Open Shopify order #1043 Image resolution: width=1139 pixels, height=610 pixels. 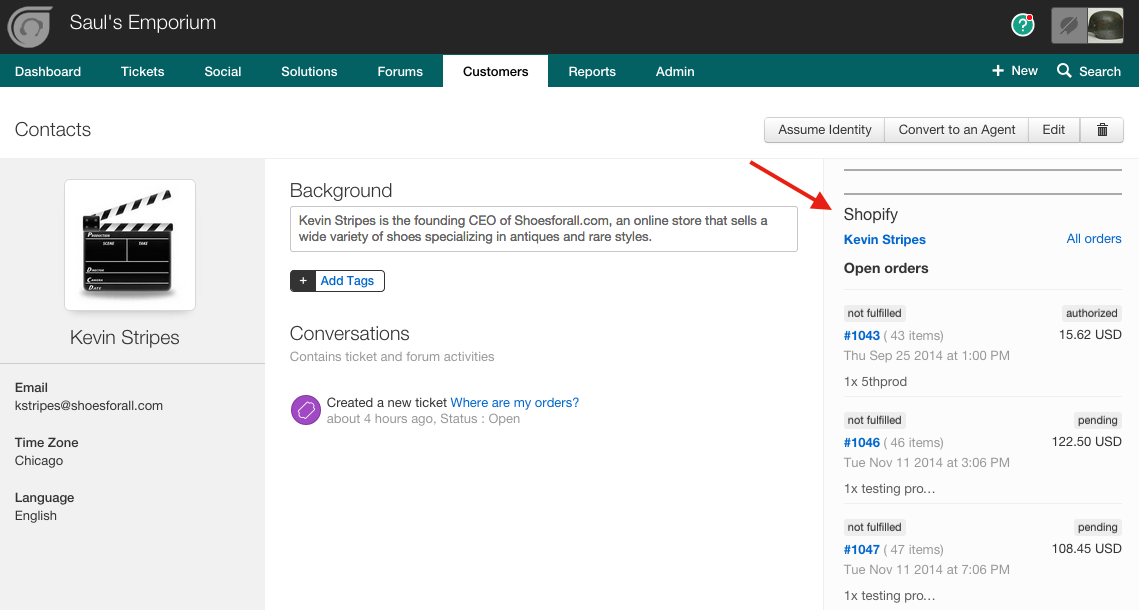pyautogui.click(x=861, y=336)
